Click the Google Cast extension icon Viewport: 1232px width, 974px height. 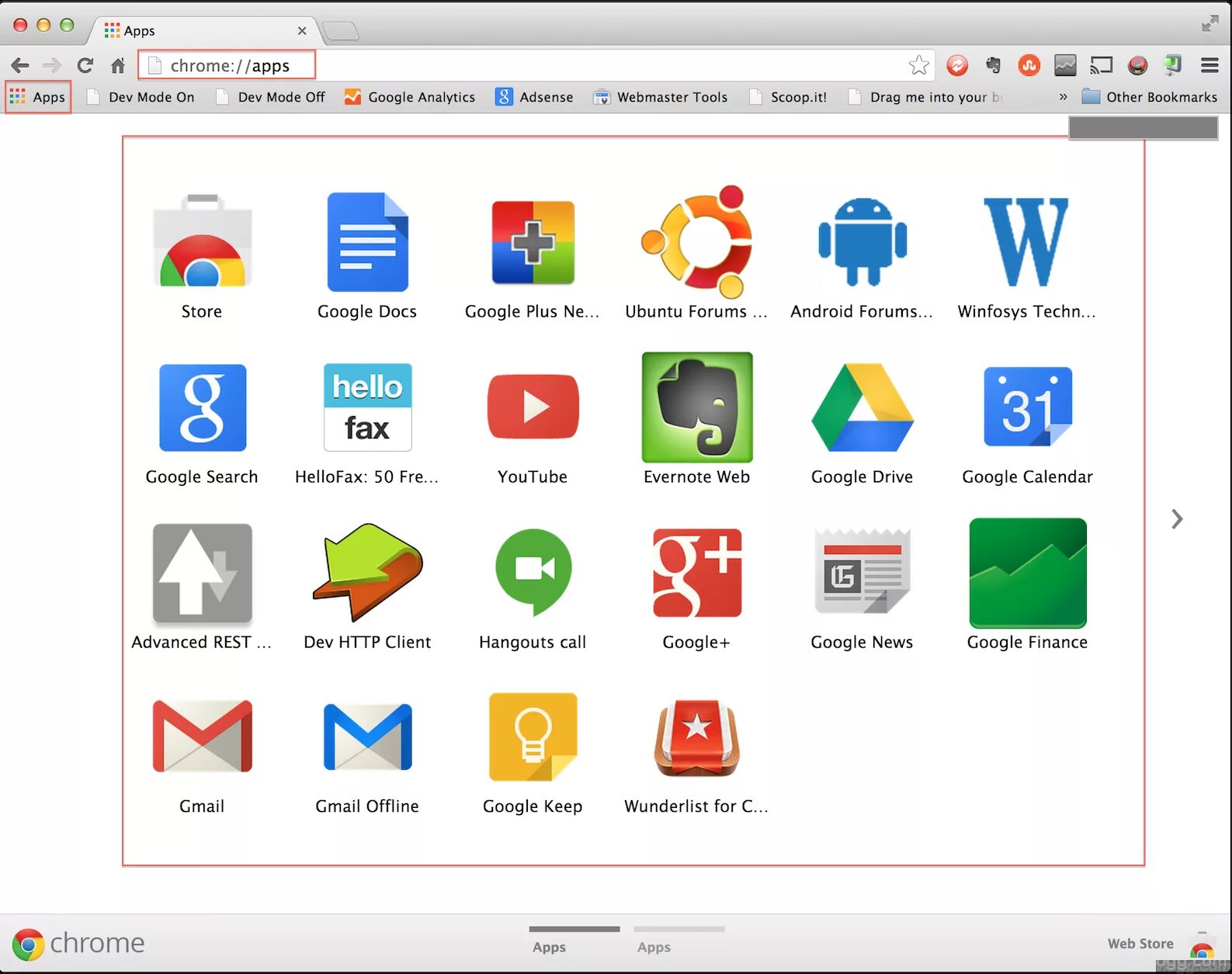pos(1102,66)
